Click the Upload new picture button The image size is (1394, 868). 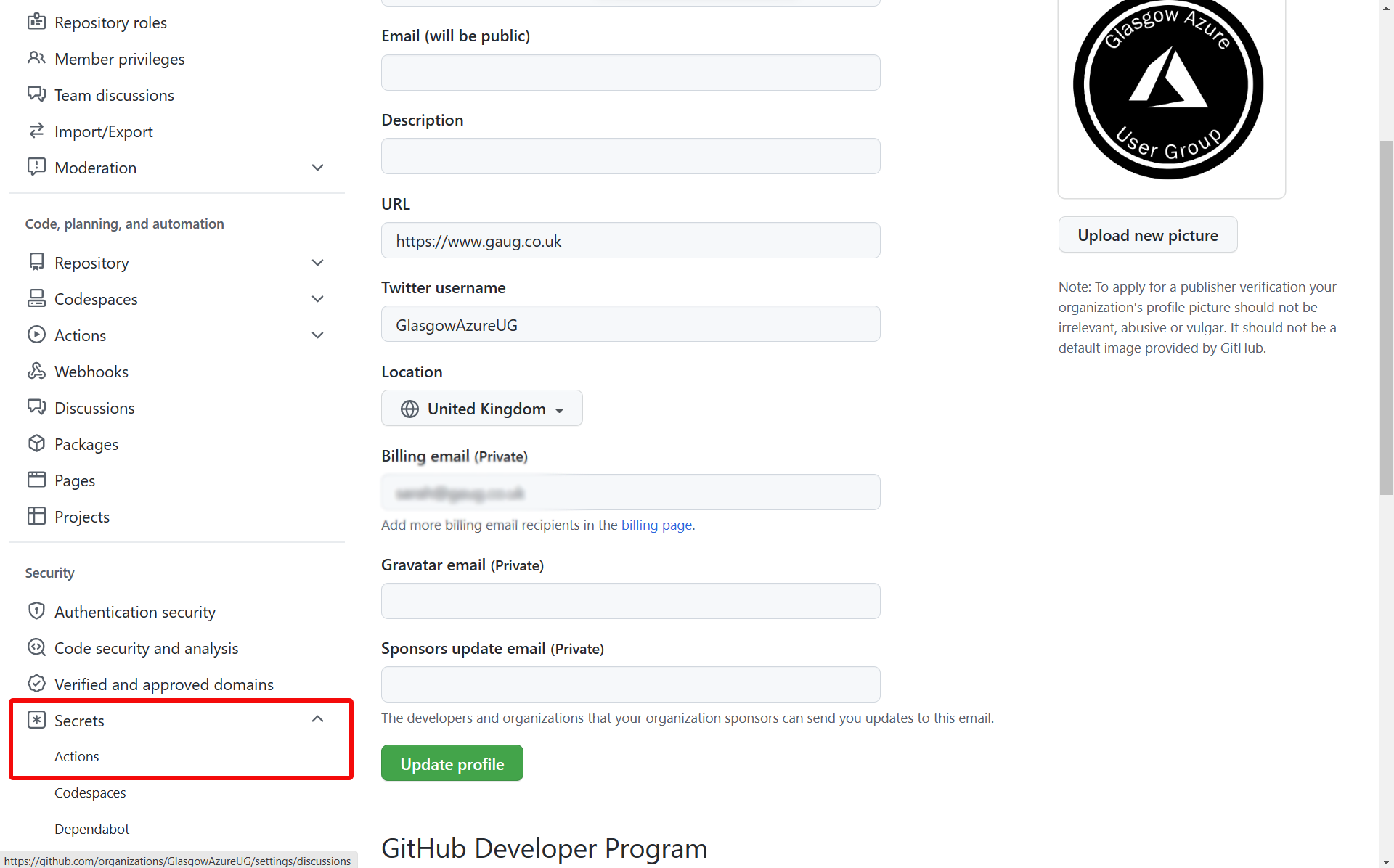pos(1147,234)
